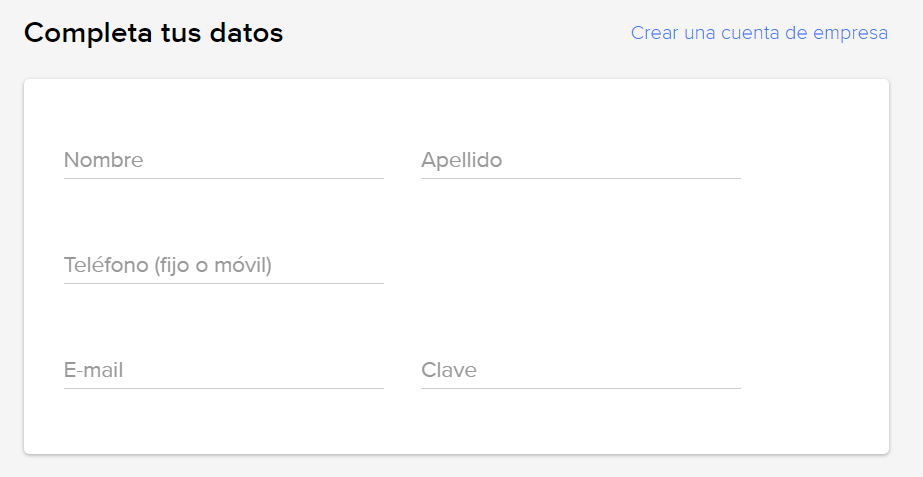Focus the Clave password field
923x477 pixels.
pyautogui.click(x=580, y=370)
